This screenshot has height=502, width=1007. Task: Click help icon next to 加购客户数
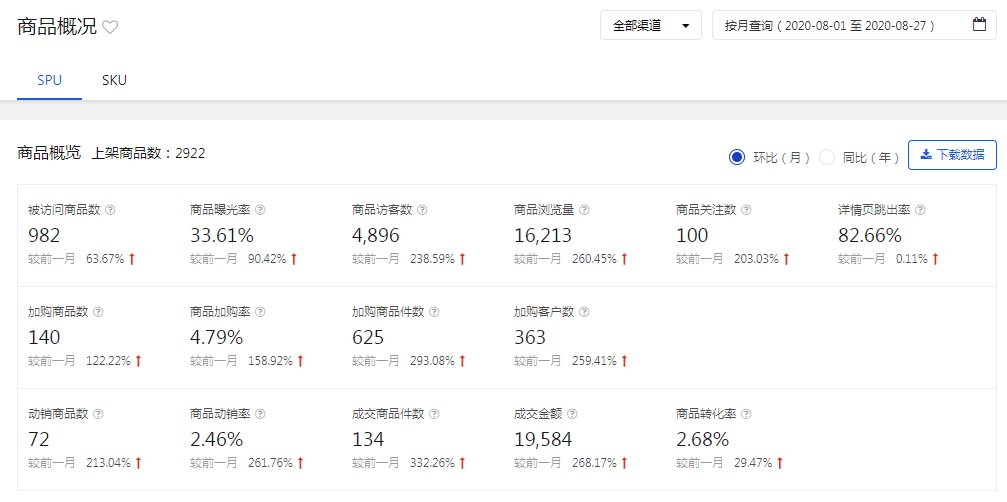pyautogui.click(x=584, y=312)
